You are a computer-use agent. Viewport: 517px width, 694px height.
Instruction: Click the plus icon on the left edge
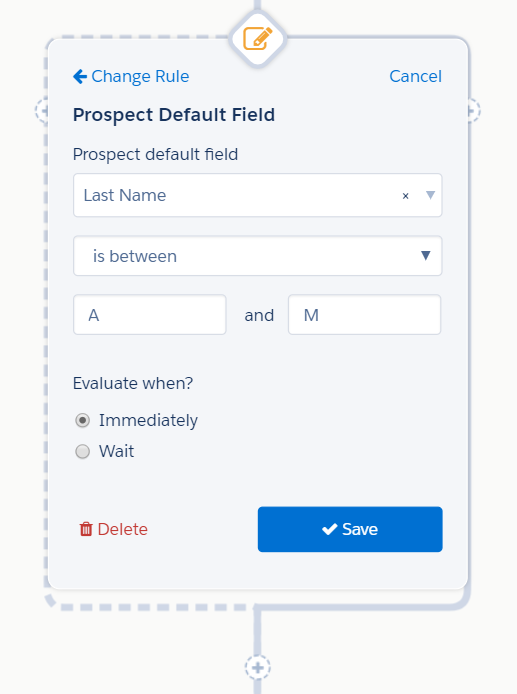(42, 110)
